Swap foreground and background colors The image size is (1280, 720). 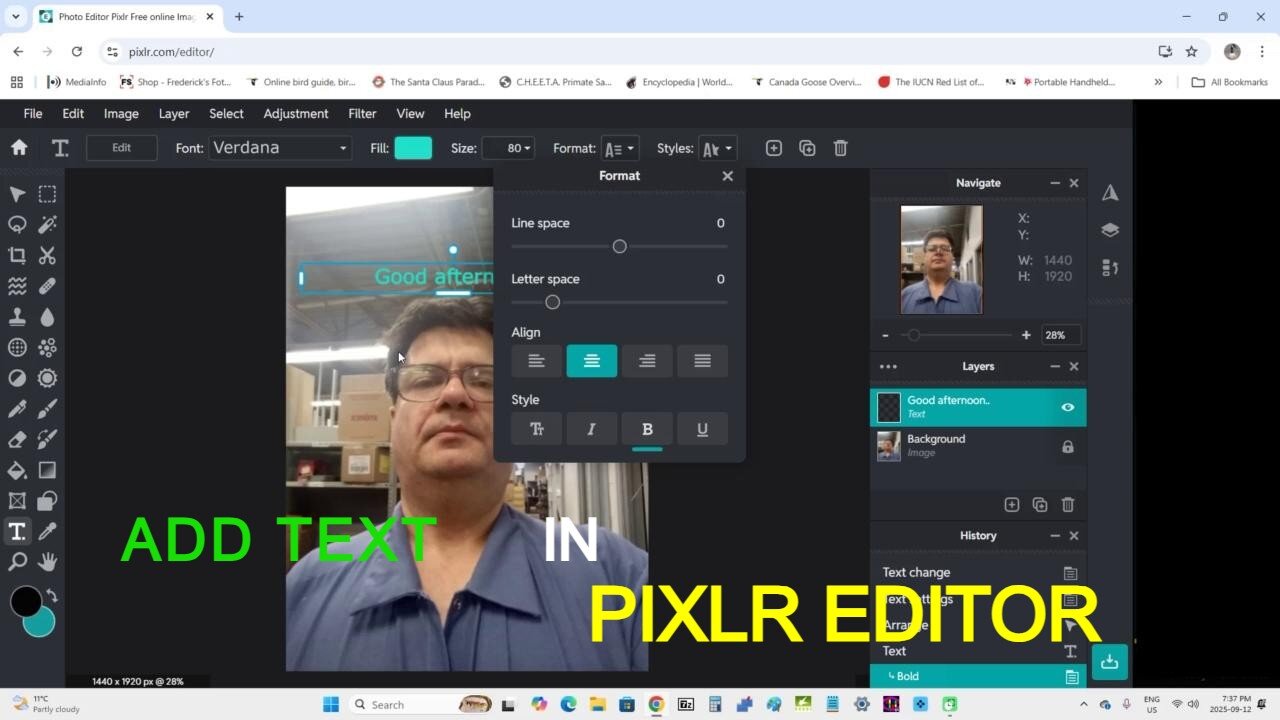point(51,596)
